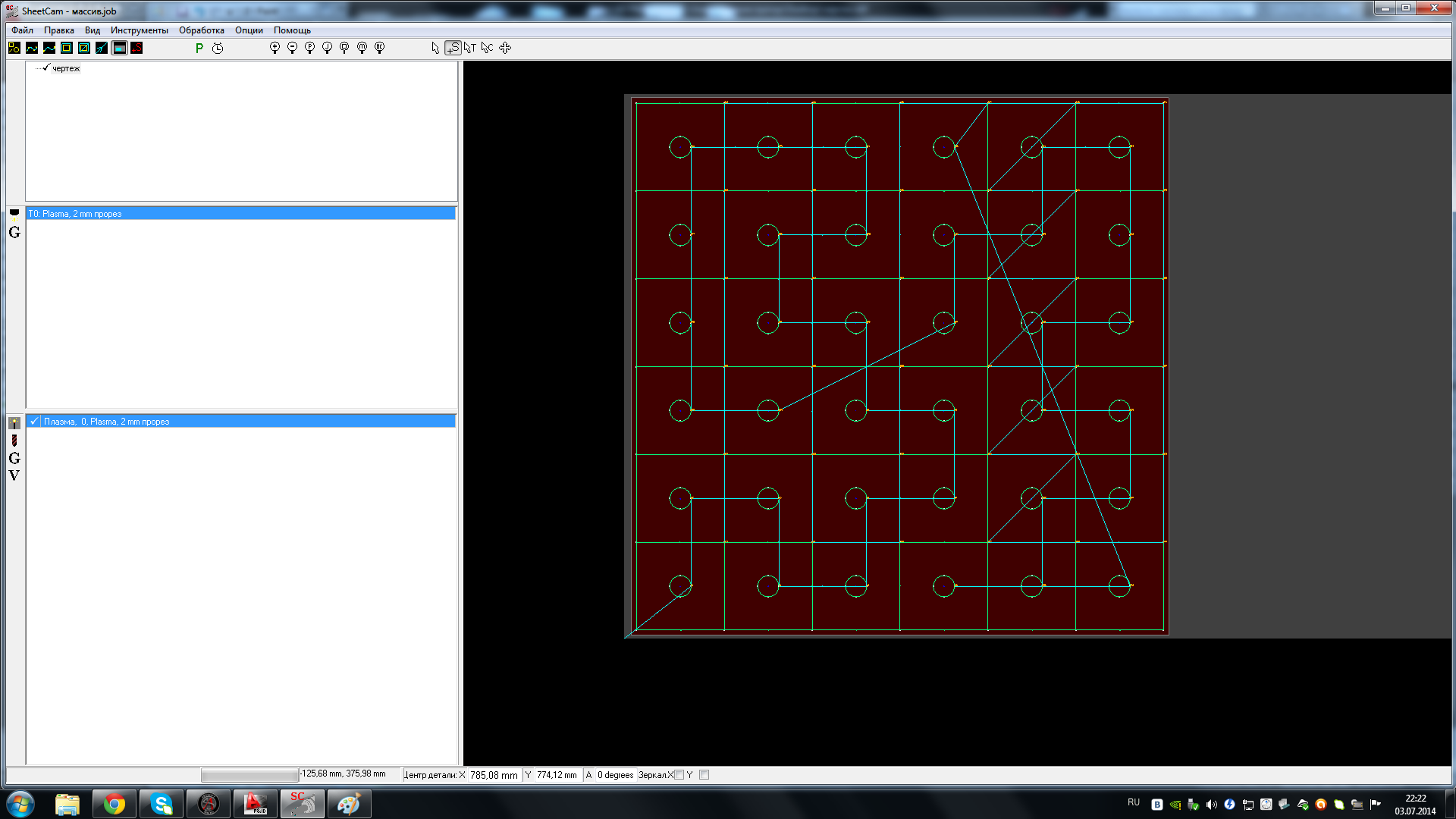Toggle checkmark on Плазма operation

pyautogui.click(x=34, y=422)
